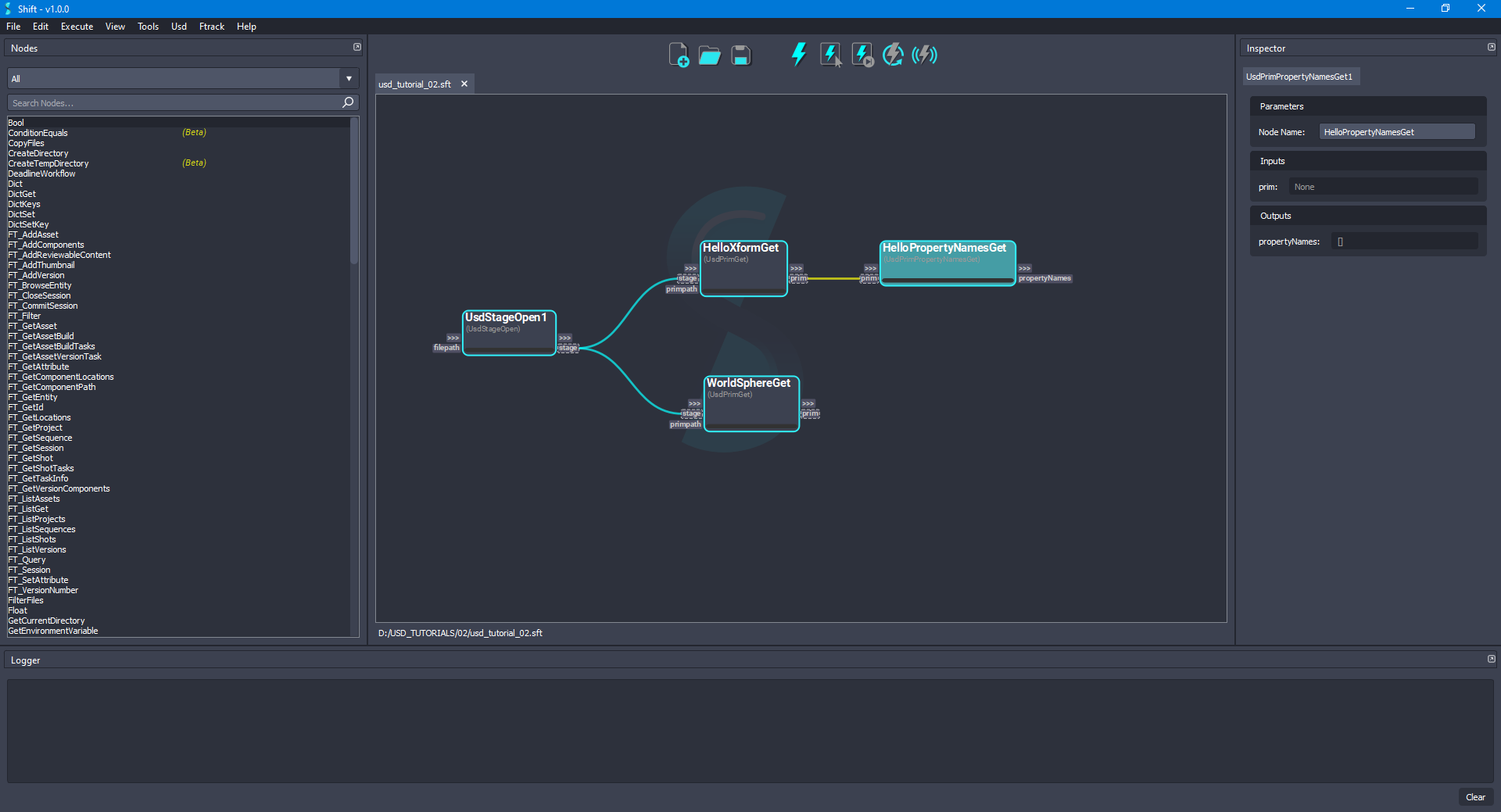Click the node search magnifier icon
The width and height of the screenshot is (1501, 812).
pyautogui.click(x=347, y=102)
